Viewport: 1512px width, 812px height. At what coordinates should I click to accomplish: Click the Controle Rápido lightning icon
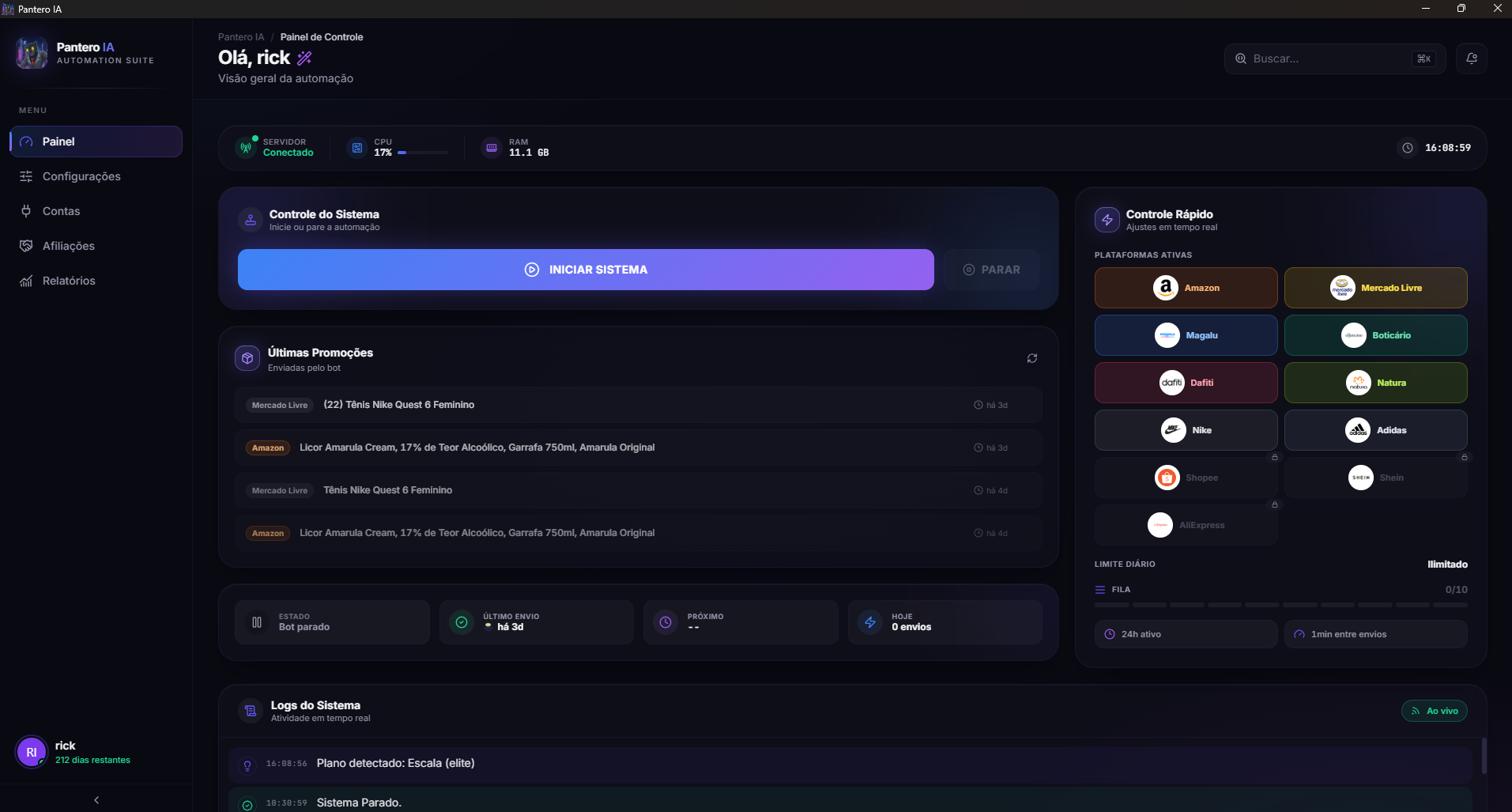[x=1107, y=220]
